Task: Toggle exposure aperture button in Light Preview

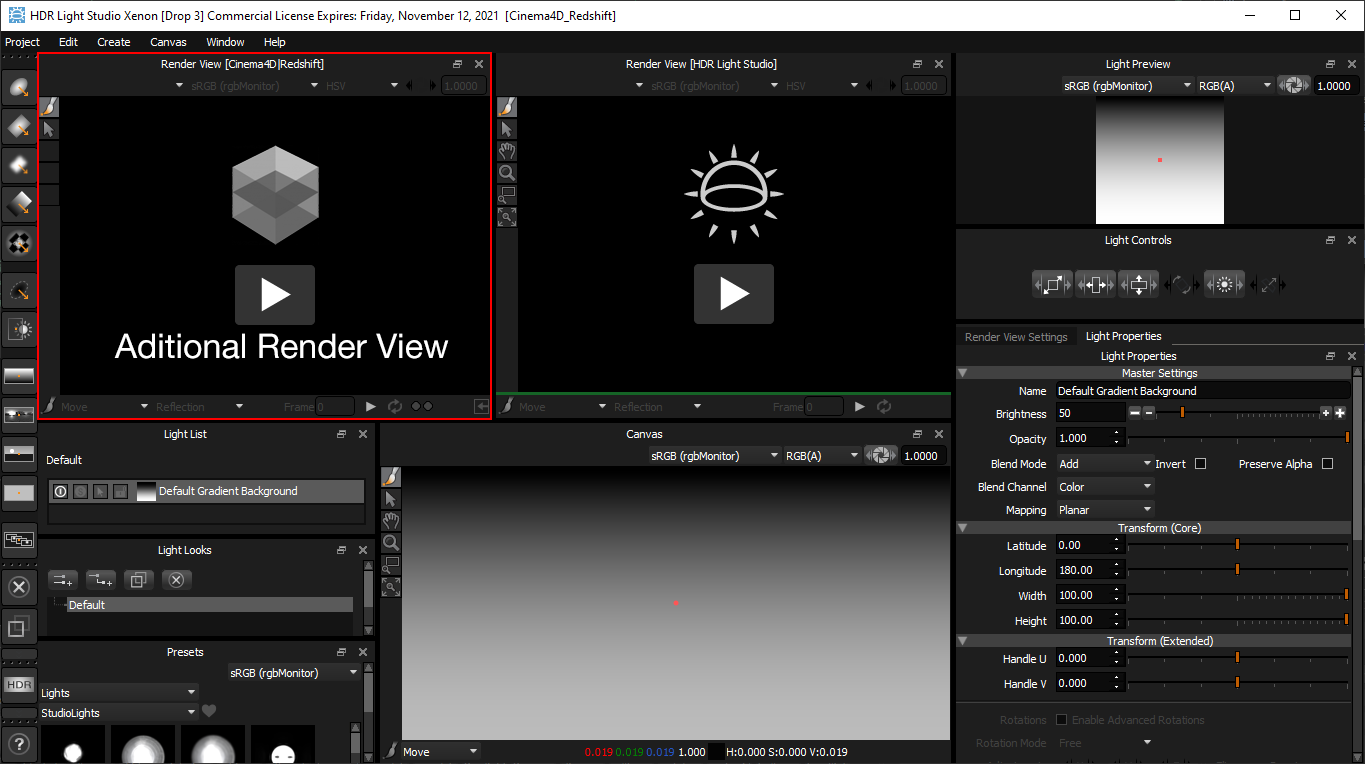Action: 1293,86
